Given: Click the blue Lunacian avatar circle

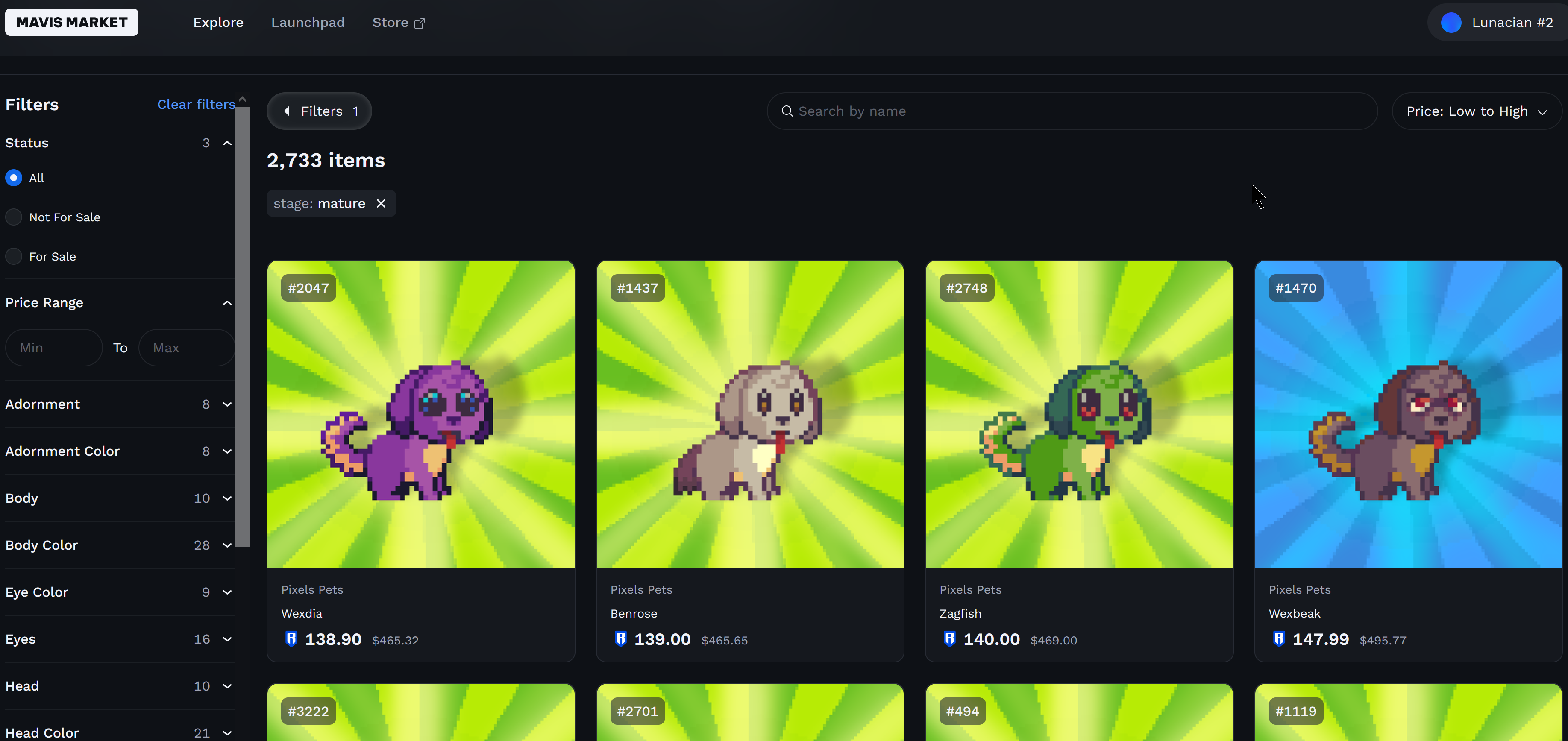Looking at the screenshot, I should click(x=1451, y=23).
